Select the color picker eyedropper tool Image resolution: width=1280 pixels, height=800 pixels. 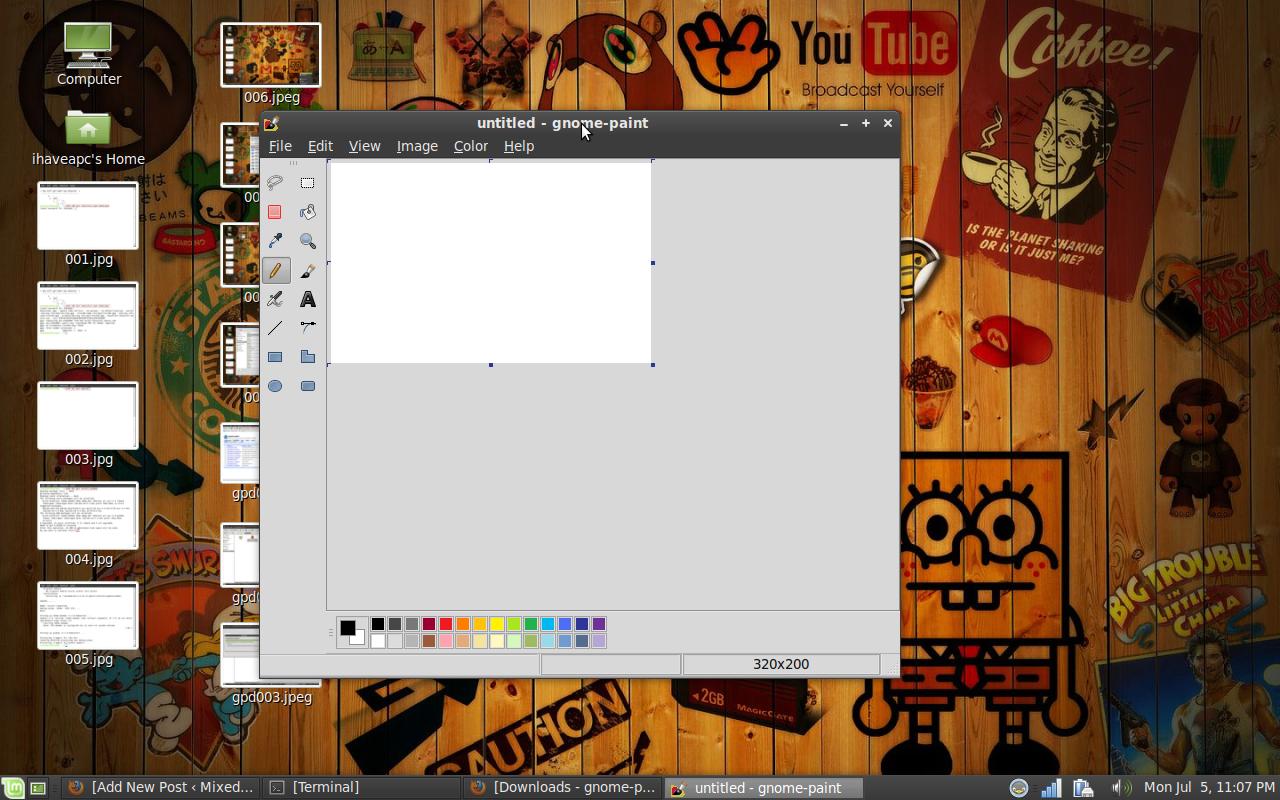coord(275,240)
